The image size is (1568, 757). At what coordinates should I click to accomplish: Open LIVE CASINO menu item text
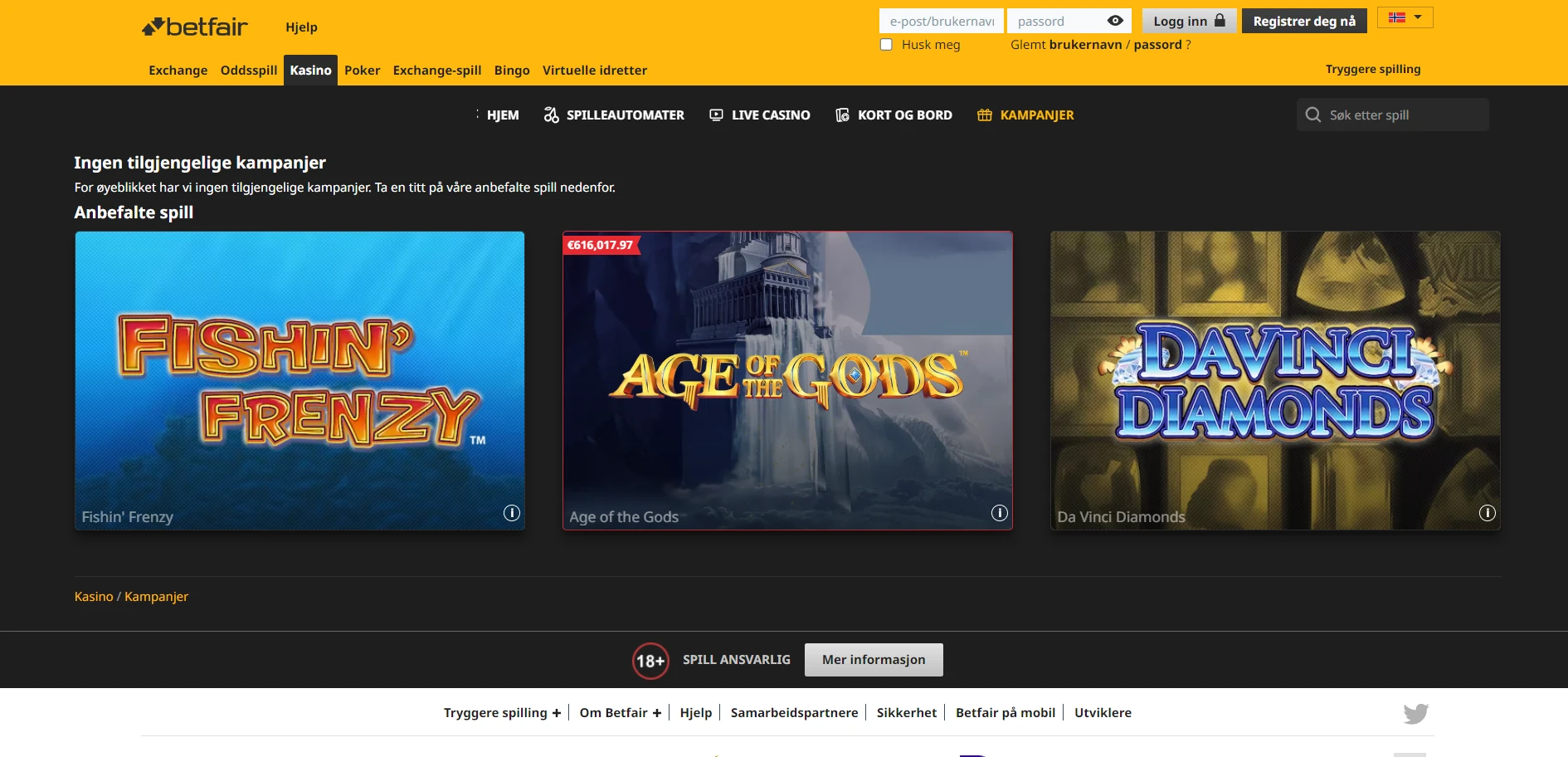(771, 115)
